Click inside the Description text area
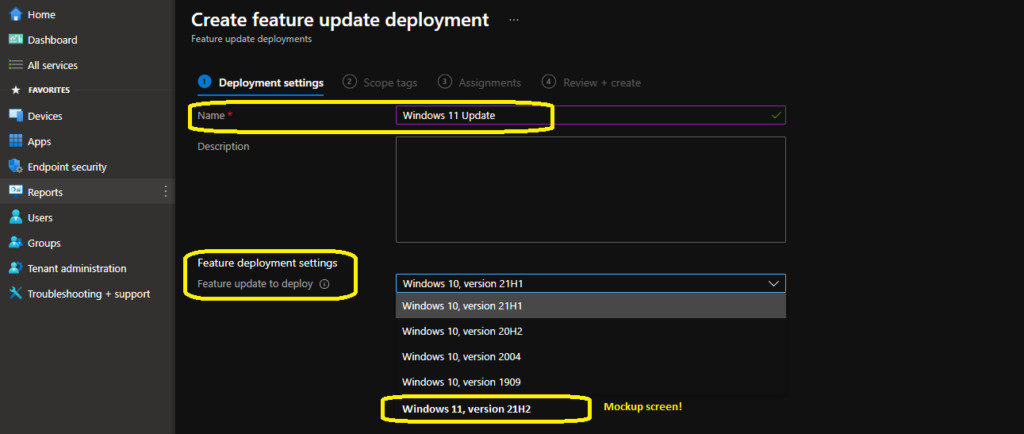The height and width of the screenshot is (434, 1024). click(x=590, y=189)
